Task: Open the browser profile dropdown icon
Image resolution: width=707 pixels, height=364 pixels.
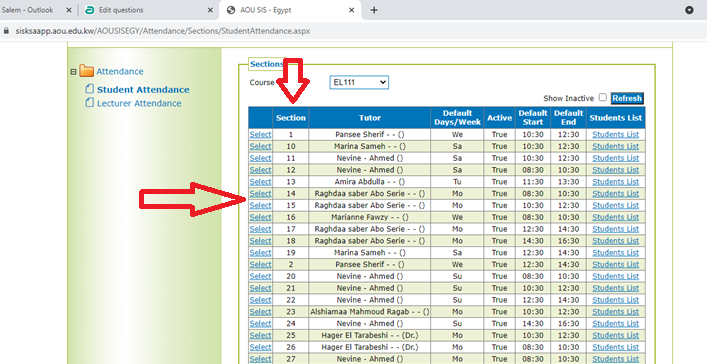Action: [689, 10]
